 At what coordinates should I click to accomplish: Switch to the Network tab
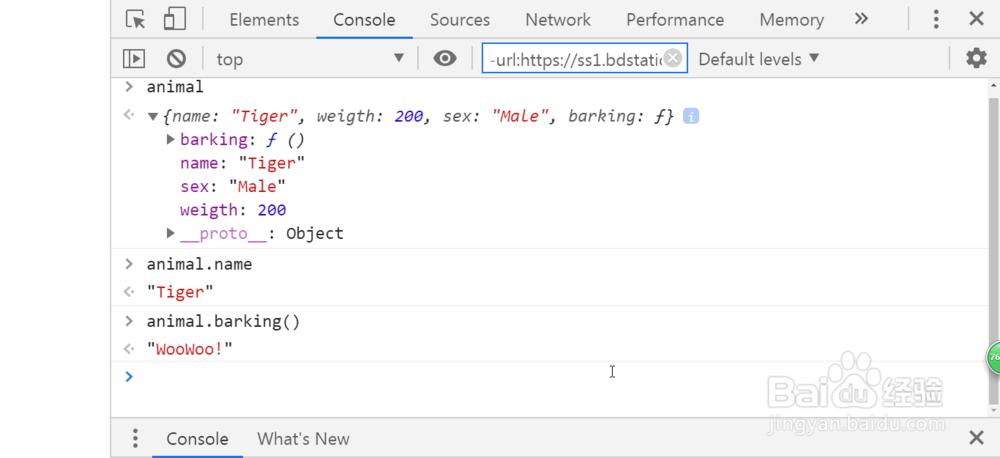coord(558,20)
